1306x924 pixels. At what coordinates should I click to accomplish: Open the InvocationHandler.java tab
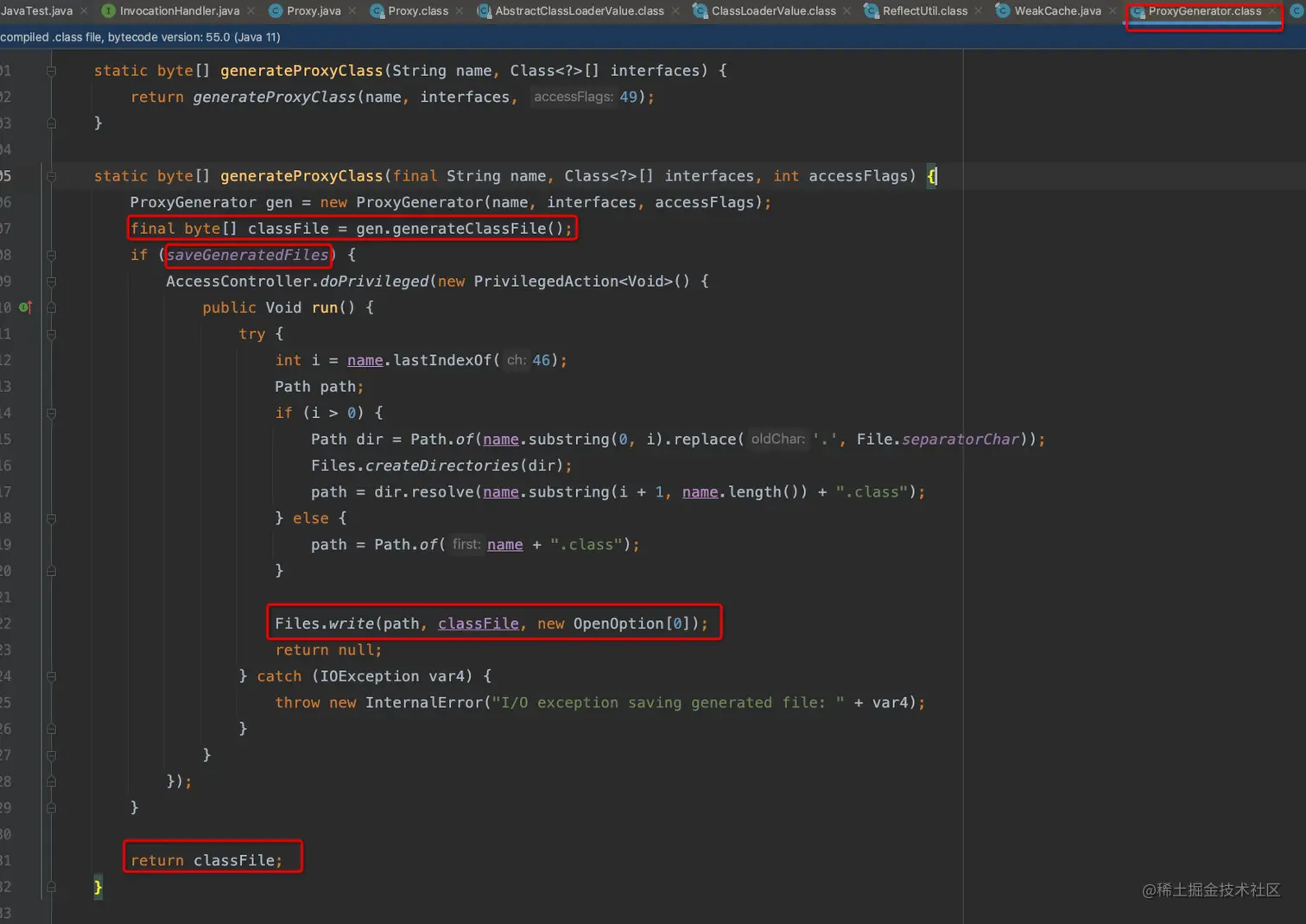[x=179, y=11]
